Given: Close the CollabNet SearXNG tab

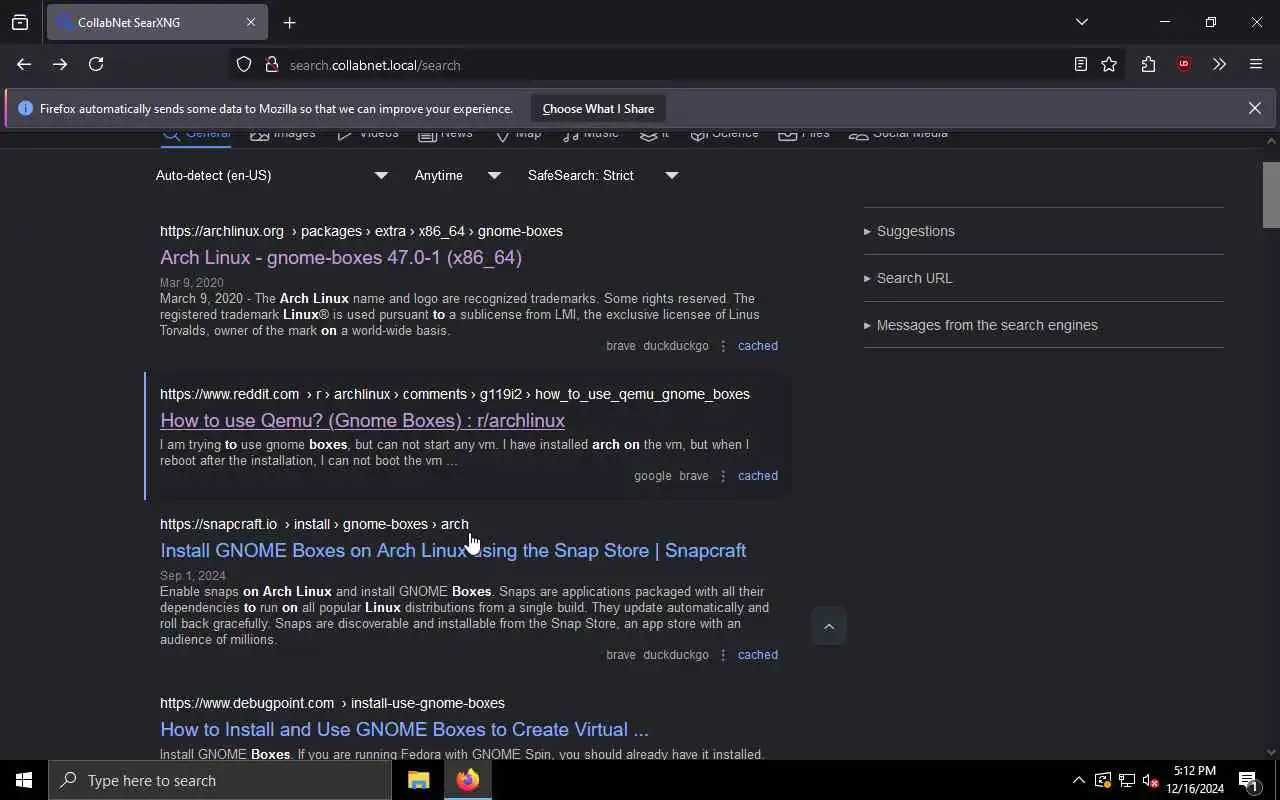Looking at the screenshot, I should (251, 22).
